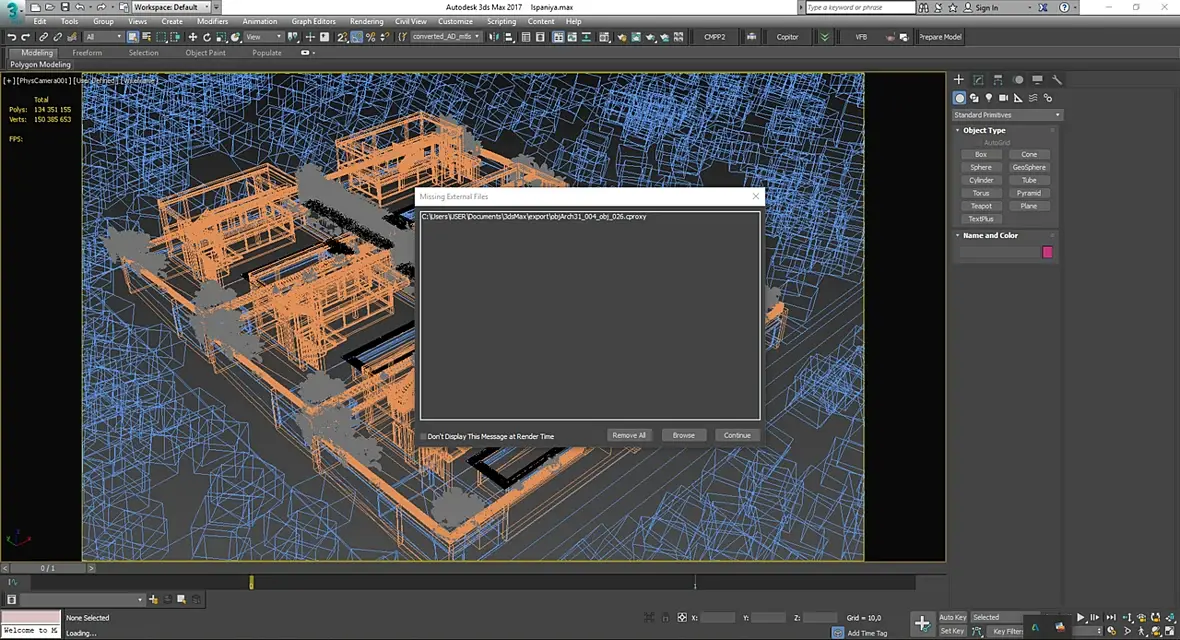Switch to the Utilities wrench panel
1180x640 pixels.
1057,80
